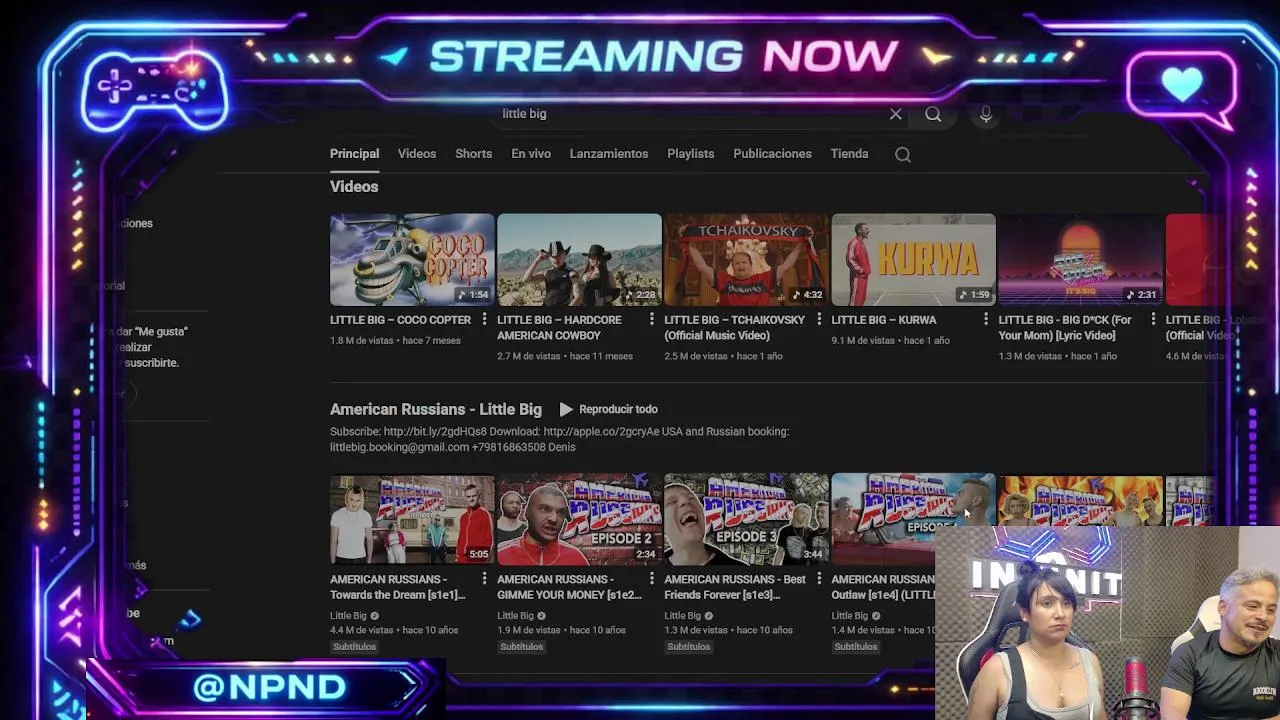Screen dimensions: 1280x720
Task: Click the magnifier search button beside the search box
Action: point(933,114)
